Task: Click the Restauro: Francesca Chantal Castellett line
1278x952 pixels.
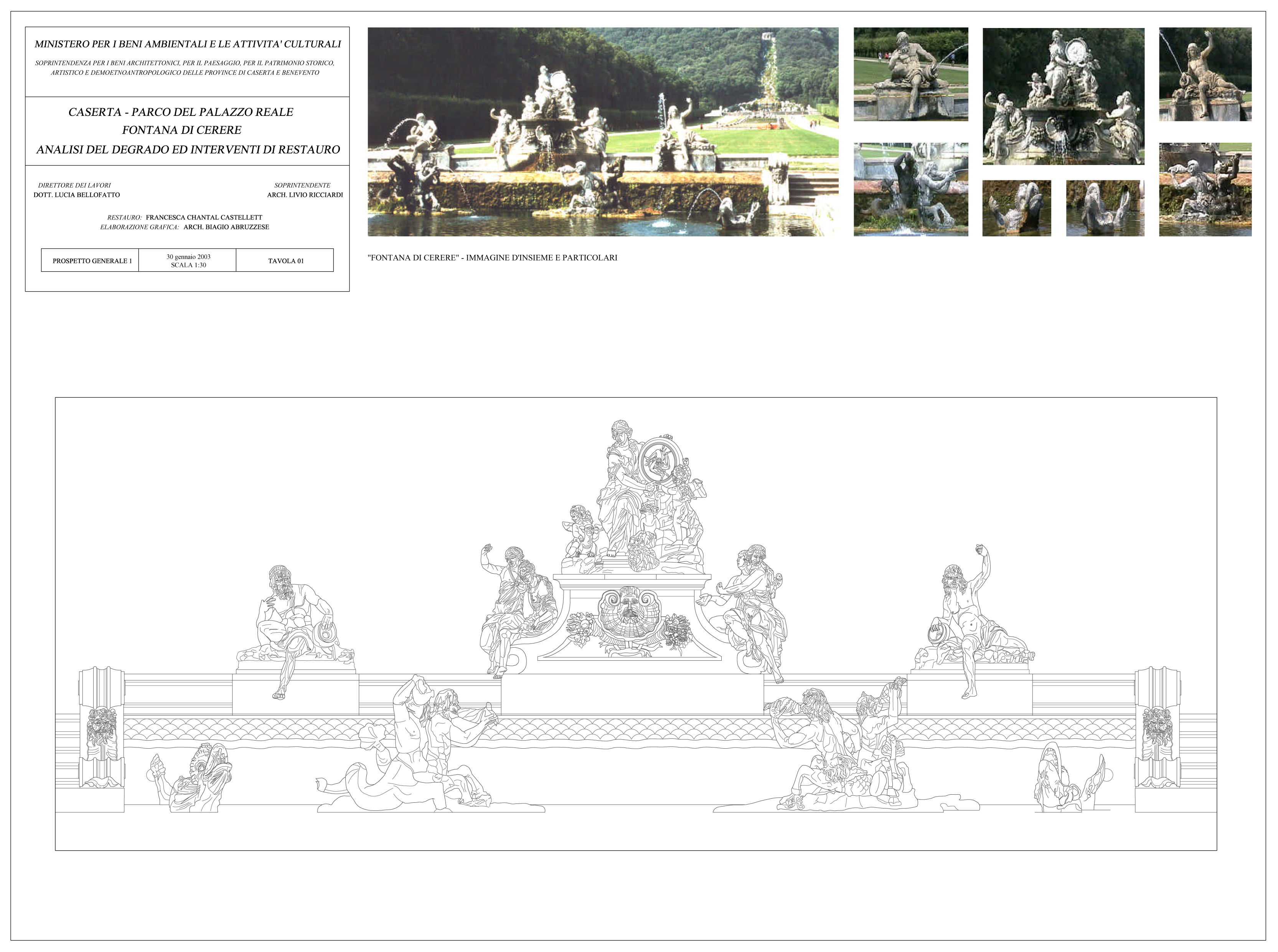Action: 185,217
